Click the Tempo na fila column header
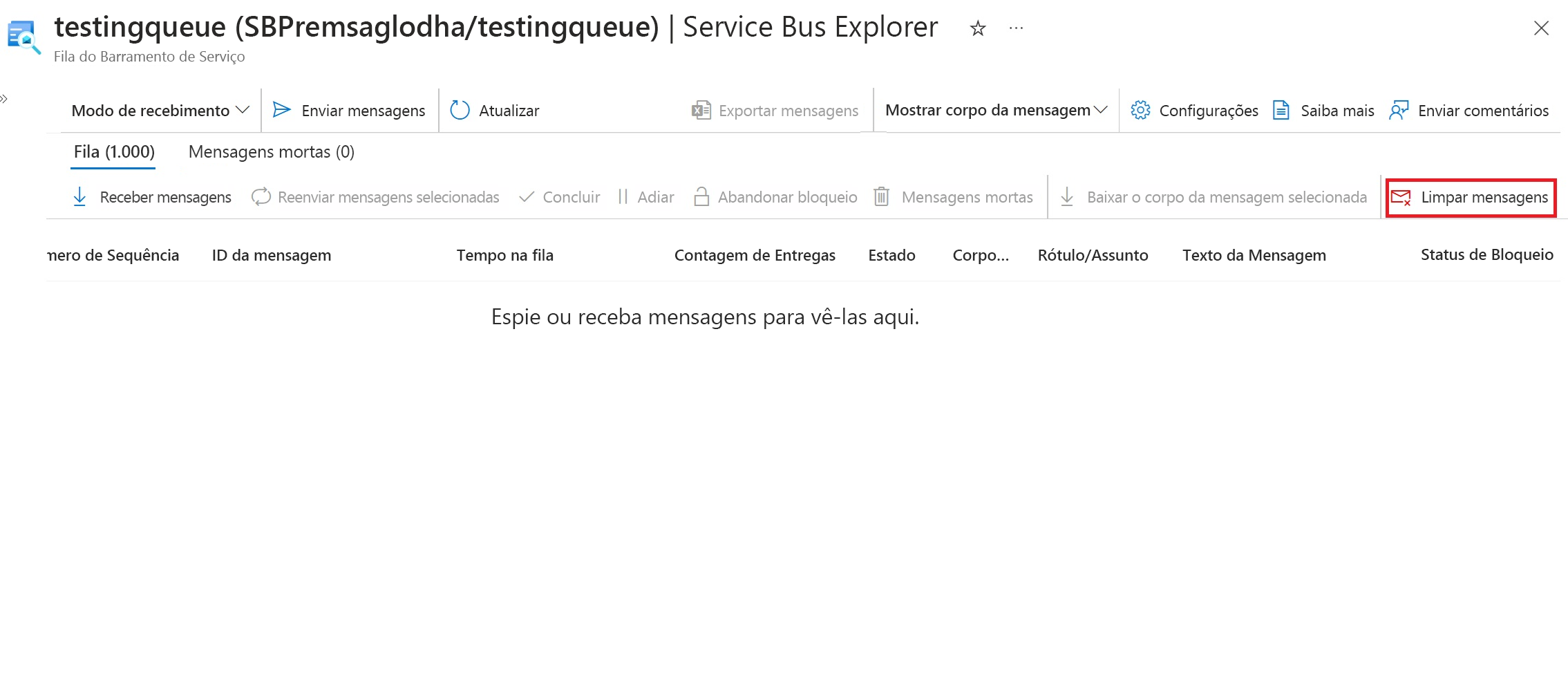The height and width of the screenshot is (690, 1568). [x=505, y=256]
